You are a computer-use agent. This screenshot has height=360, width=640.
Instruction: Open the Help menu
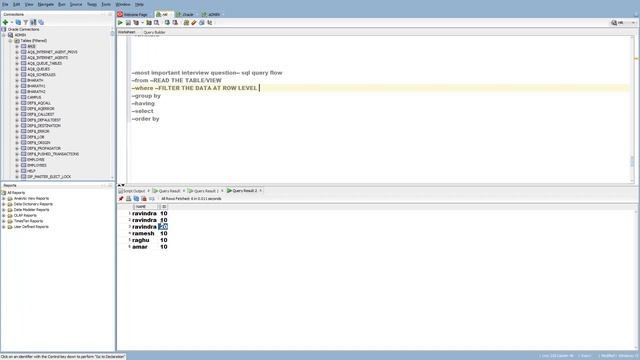139,4
